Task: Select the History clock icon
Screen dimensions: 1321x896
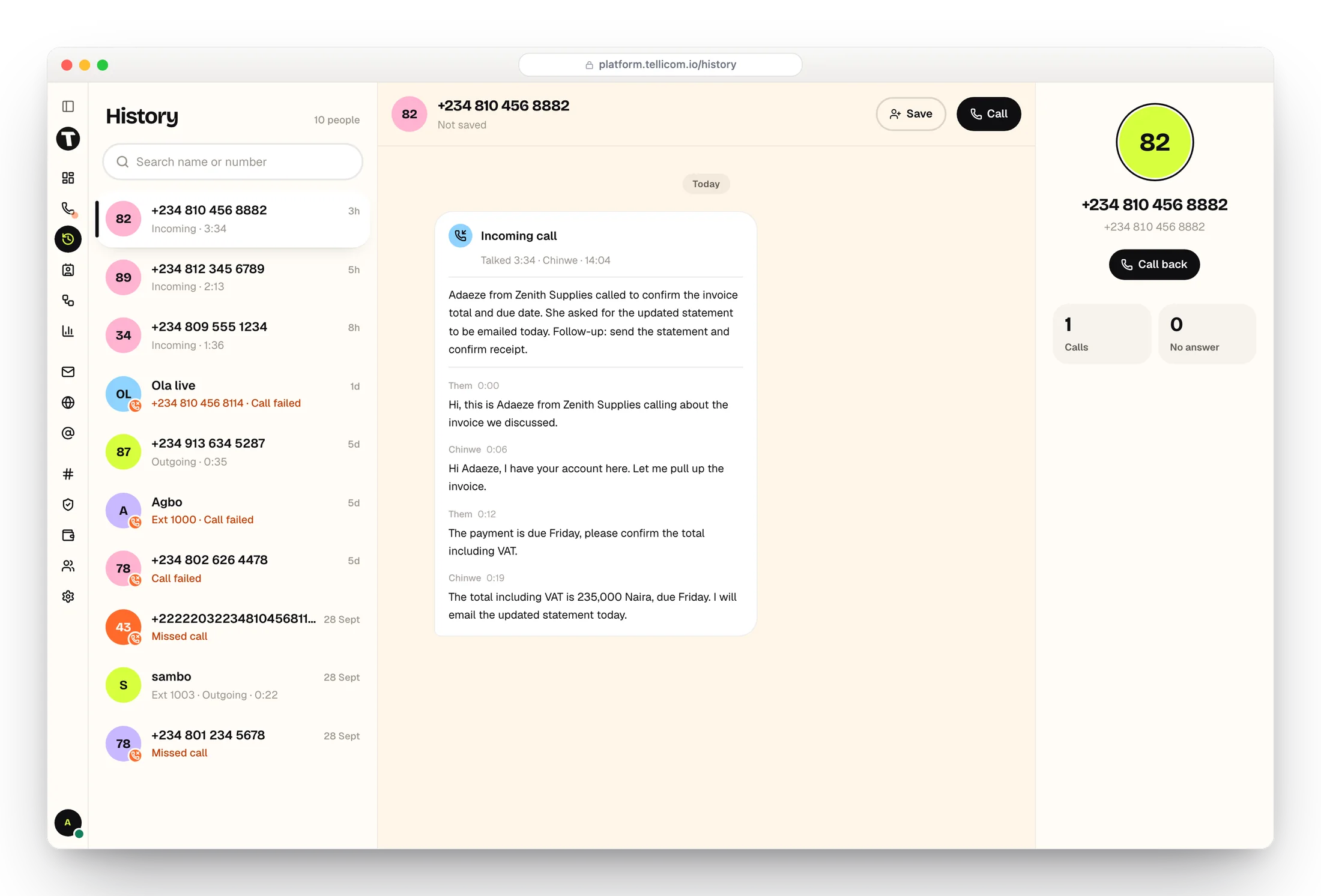Action: (68, 239)
